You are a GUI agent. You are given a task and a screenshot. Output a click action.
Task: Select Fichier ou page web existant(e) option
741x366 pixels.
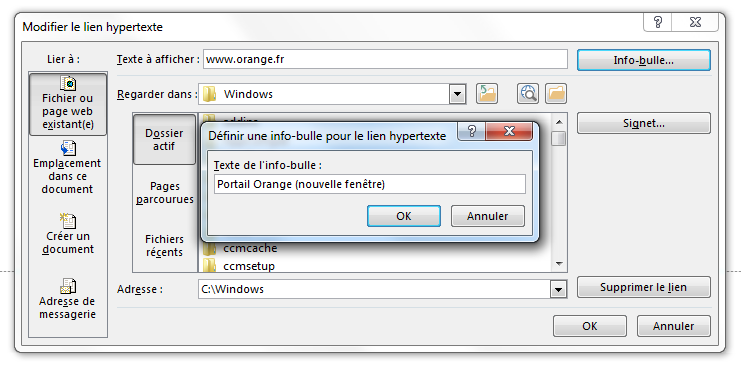[x=68, y=104]
